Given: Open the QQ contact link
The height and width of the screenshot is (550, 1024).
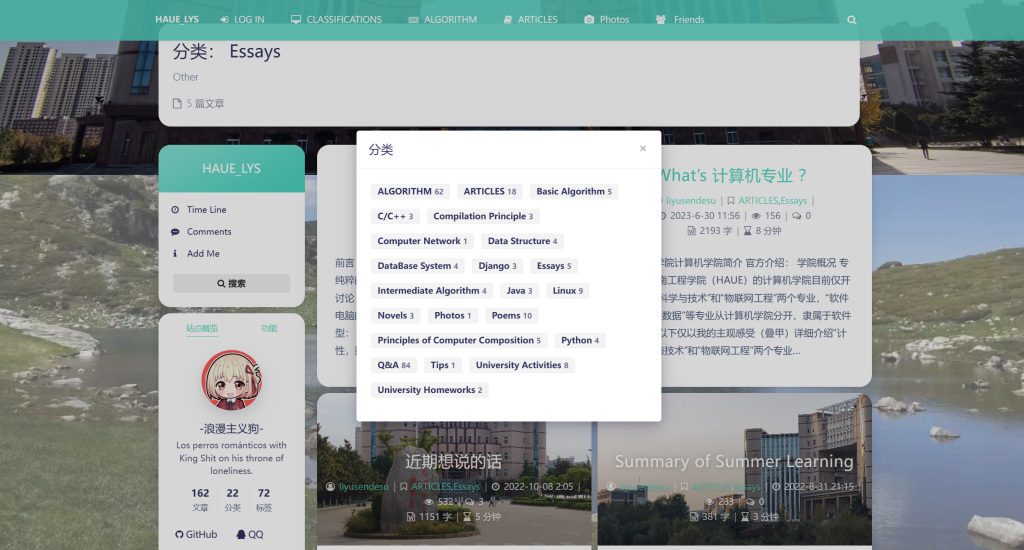Looking at the screenshot, I should click(249, 534).
